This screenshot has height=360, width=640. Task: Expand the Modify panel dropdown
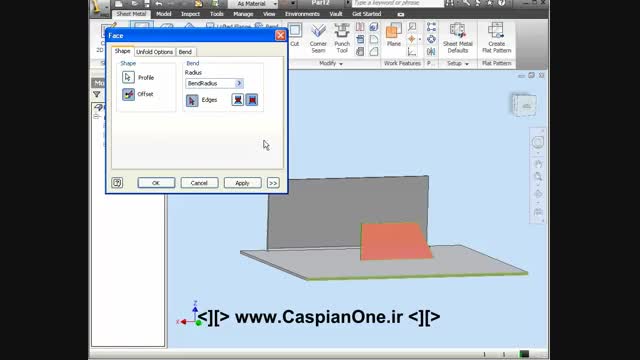pyautogui.click(x=331, y=63)
